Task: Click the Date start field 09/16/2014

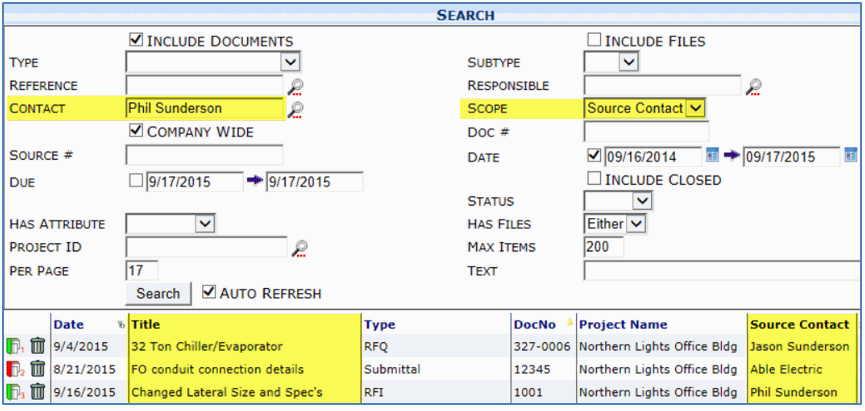Action: 653,157
